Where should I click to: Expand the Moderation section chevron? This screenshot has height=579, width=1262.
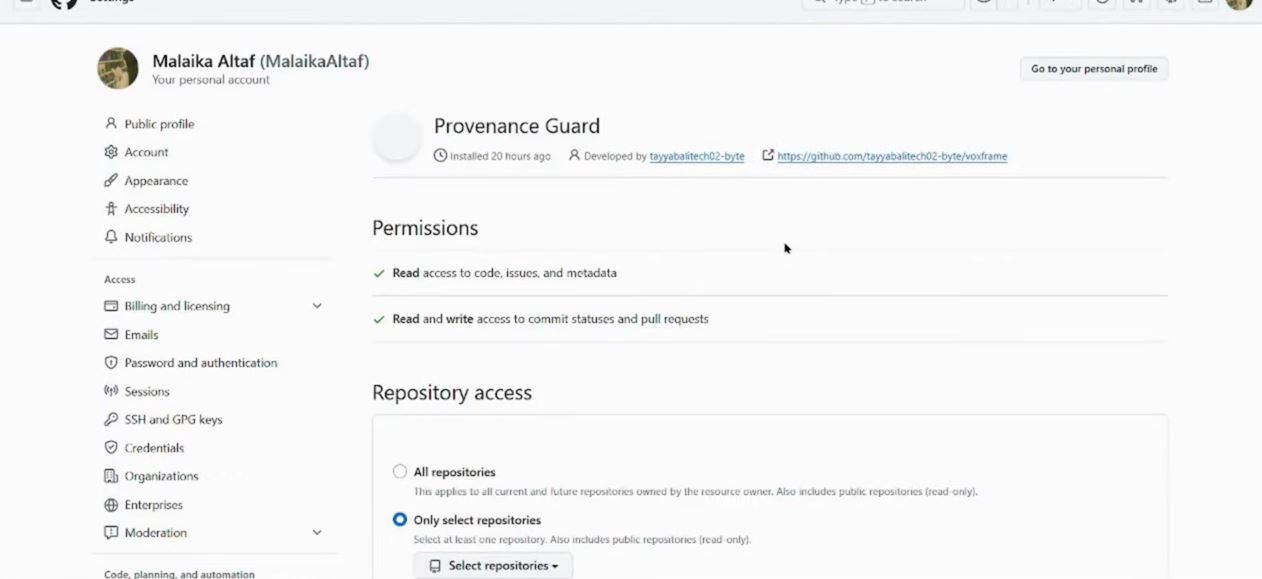tap(317, 533)
